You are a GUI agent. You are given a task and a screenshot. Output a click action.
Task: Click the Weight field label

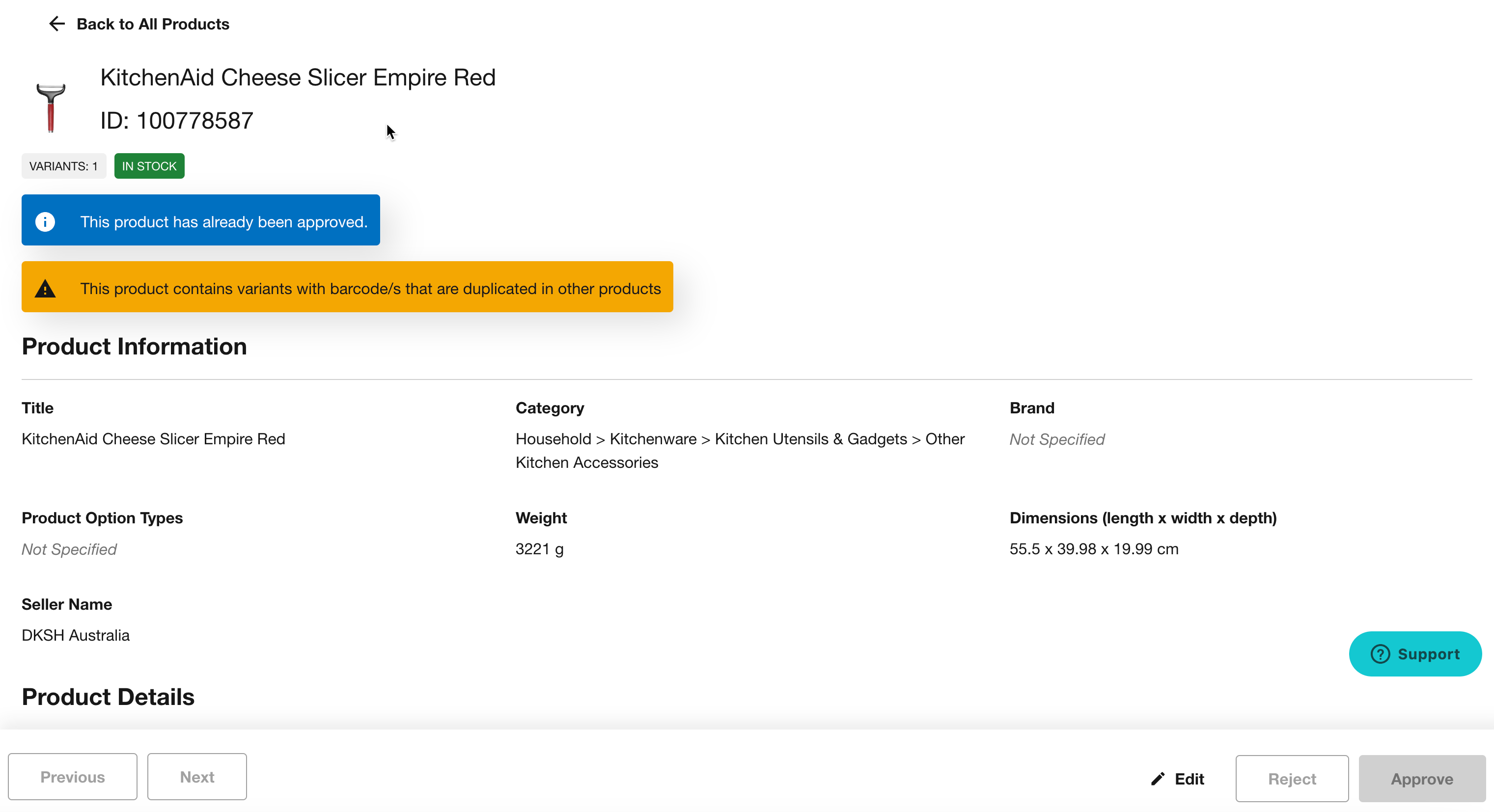tap(541, 517)
